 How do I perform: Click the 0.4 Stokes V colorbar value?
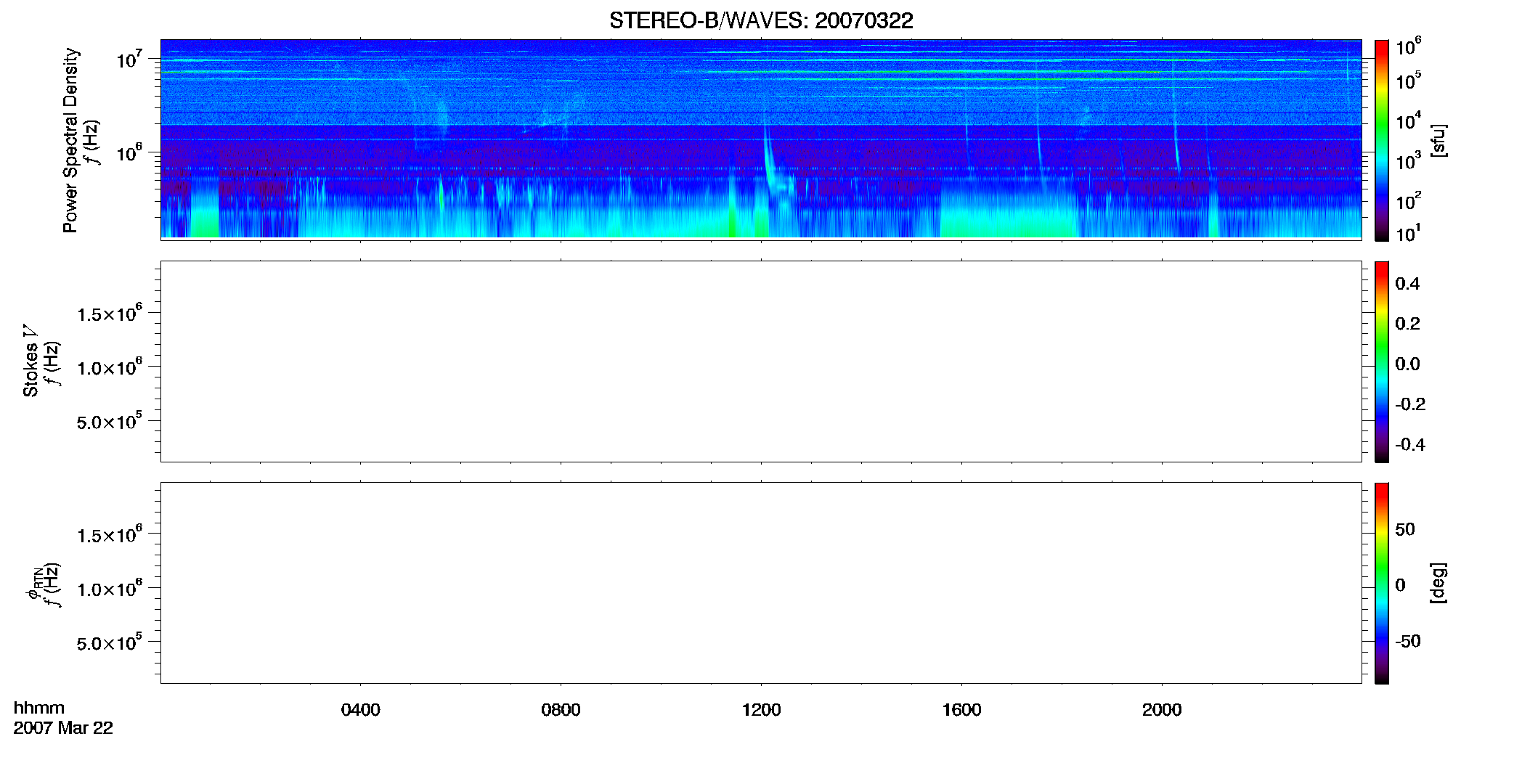click(1407, 284)
